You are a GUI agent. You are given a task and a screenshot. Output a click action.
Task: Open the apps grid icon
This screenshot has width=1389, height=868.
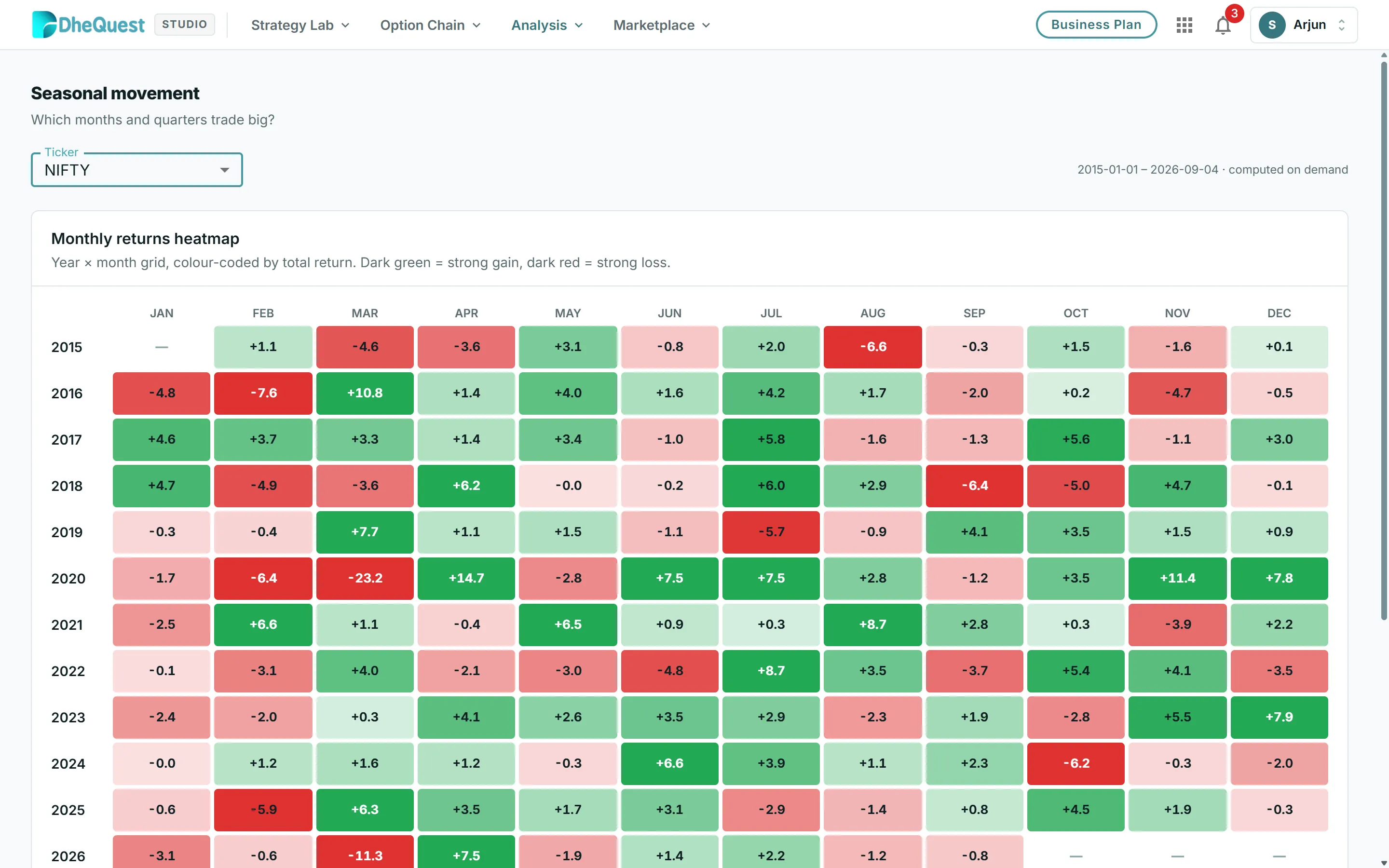point(1184,25)
